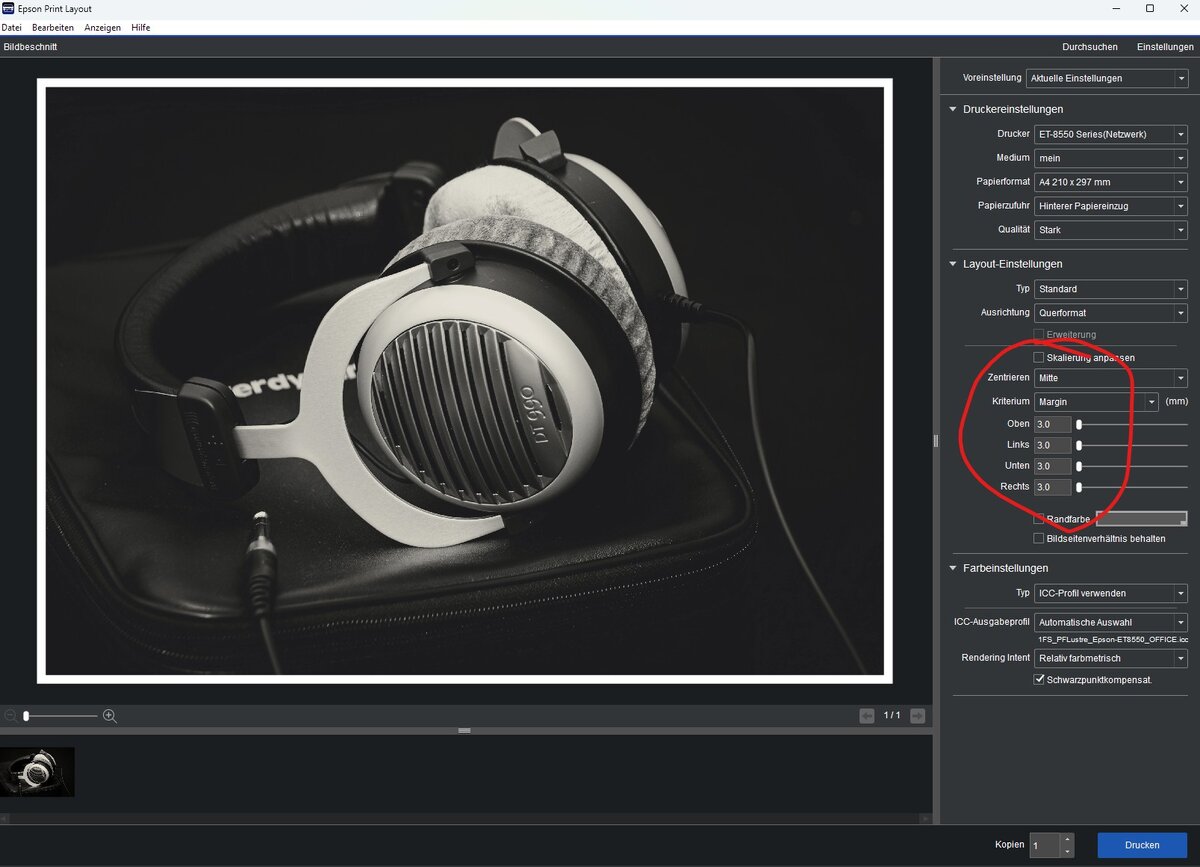The image size is (1200, 867).
Task: Open the Hilfe menu
Action: click(141, 27)
